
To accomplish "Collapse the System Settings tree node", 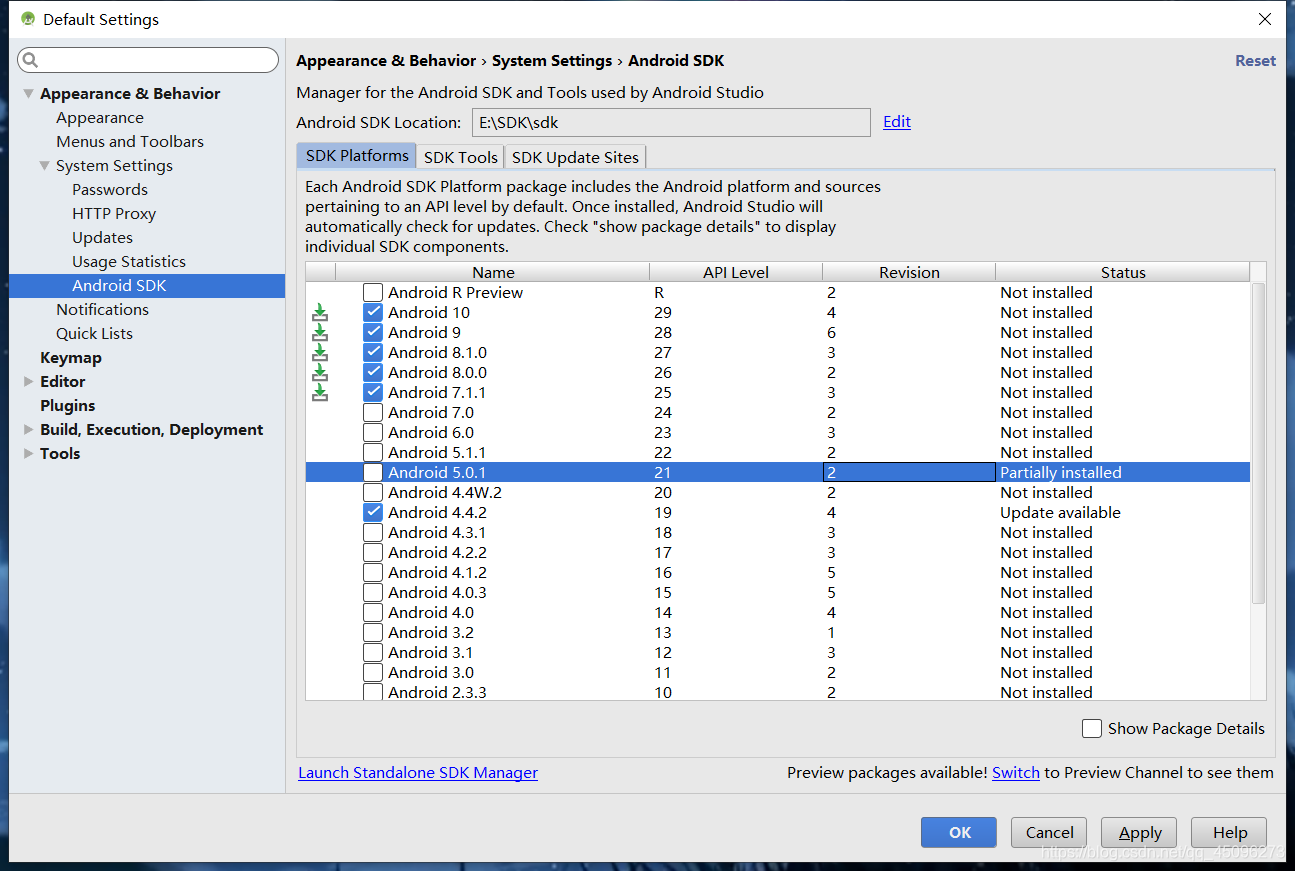I will [x=44, y=165].
